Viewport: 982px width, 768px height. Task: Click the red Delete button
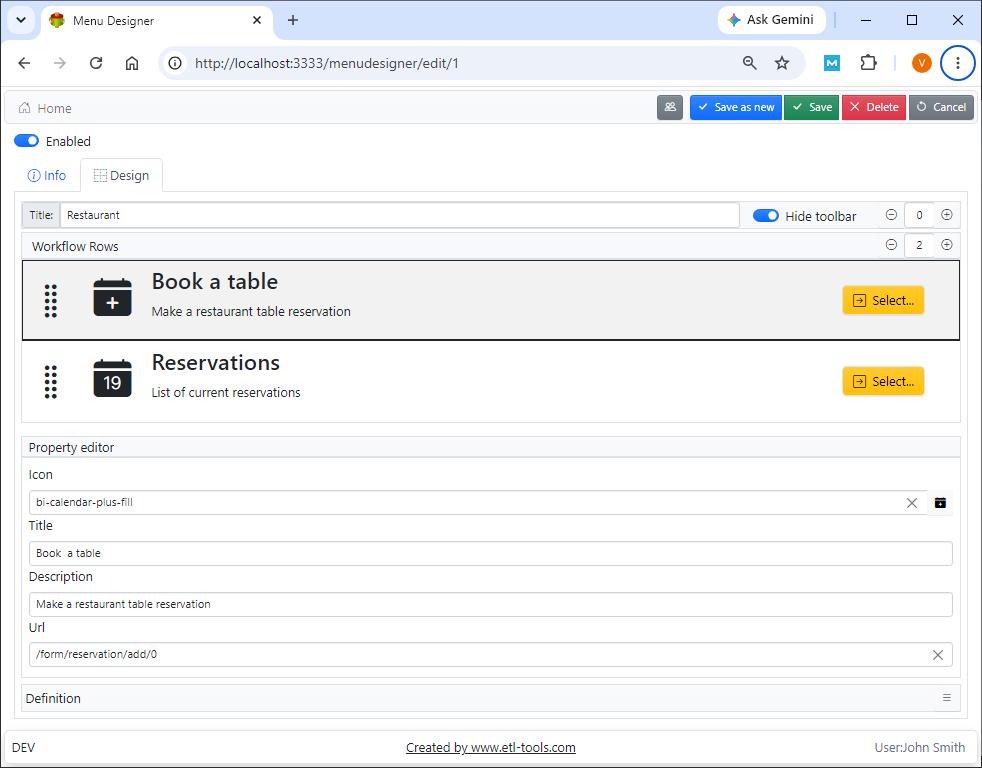(874, 107)
